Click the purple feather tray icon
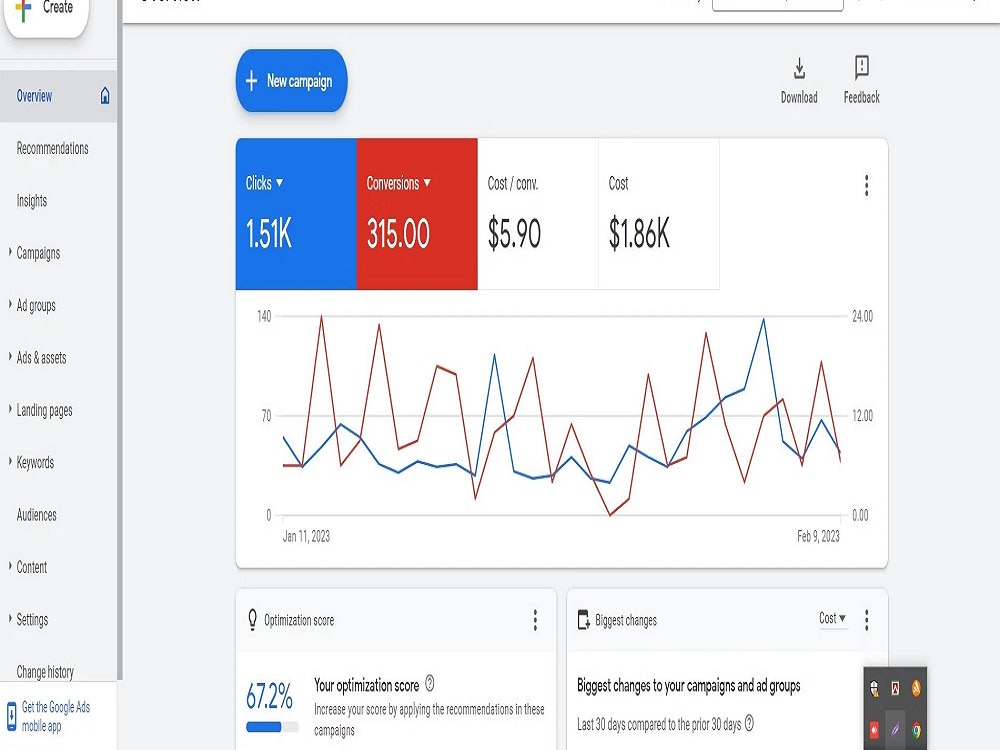 coord(895,728)
